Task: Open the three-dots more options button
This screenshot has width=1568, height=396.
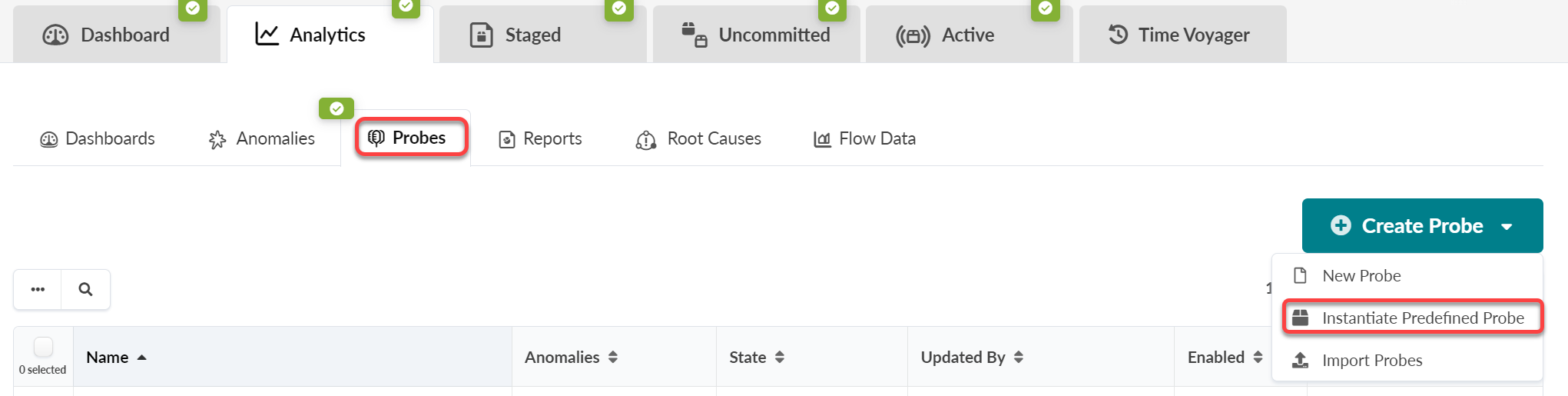Action: coord(38,290)
